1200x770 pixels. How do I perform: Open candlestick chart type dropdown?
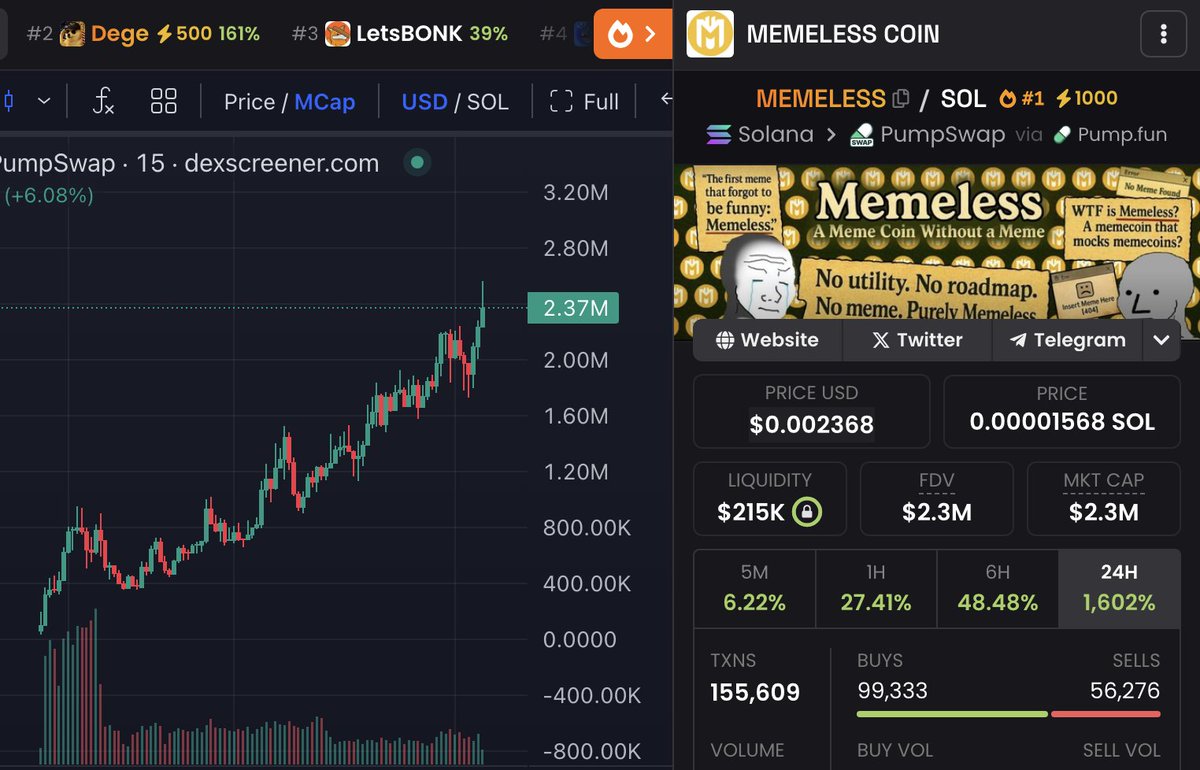(x=27, y=101)
